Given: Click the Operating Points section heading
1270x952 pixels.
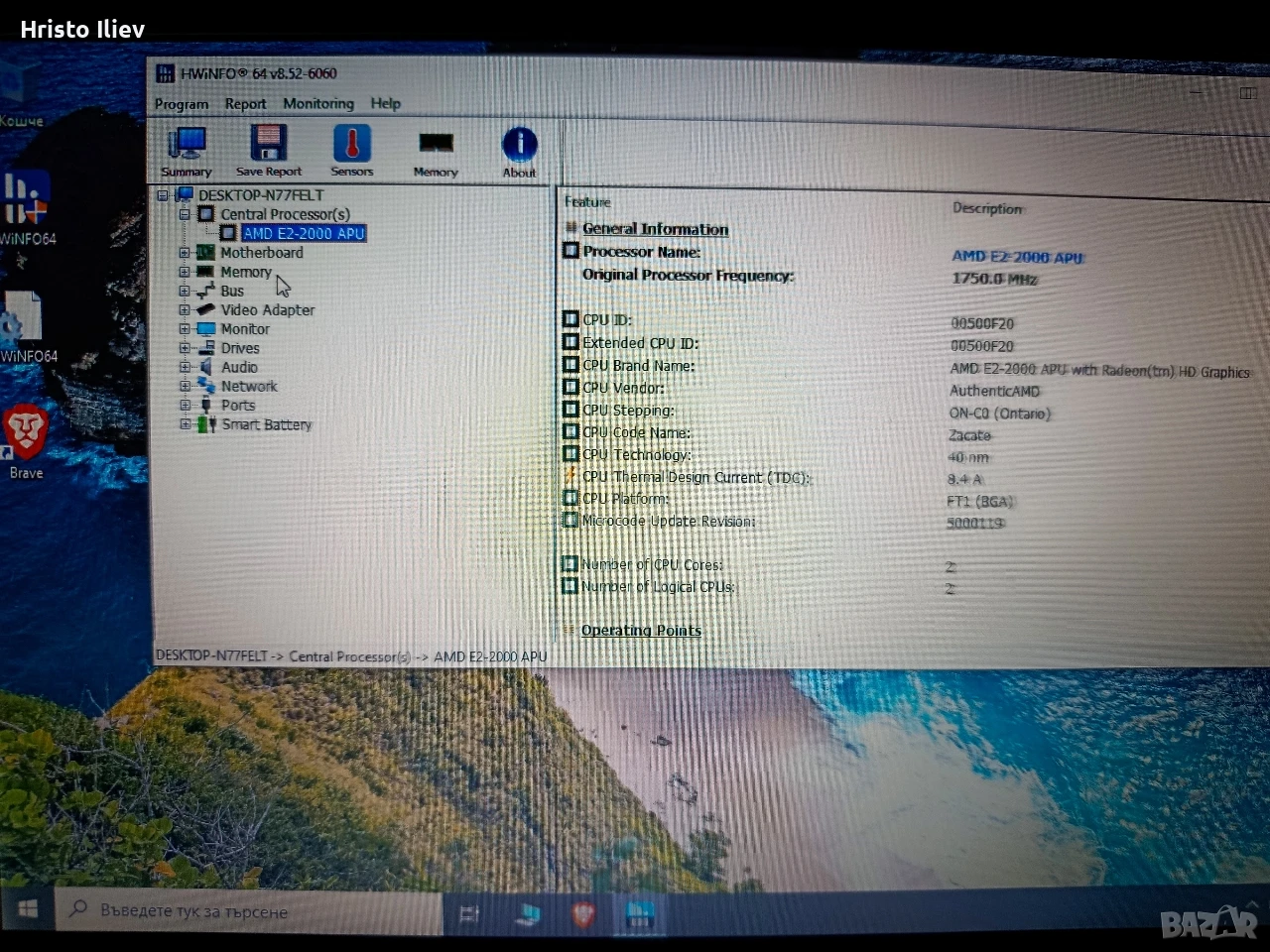Looking at the screenshot, I should [x=641, y=631].
